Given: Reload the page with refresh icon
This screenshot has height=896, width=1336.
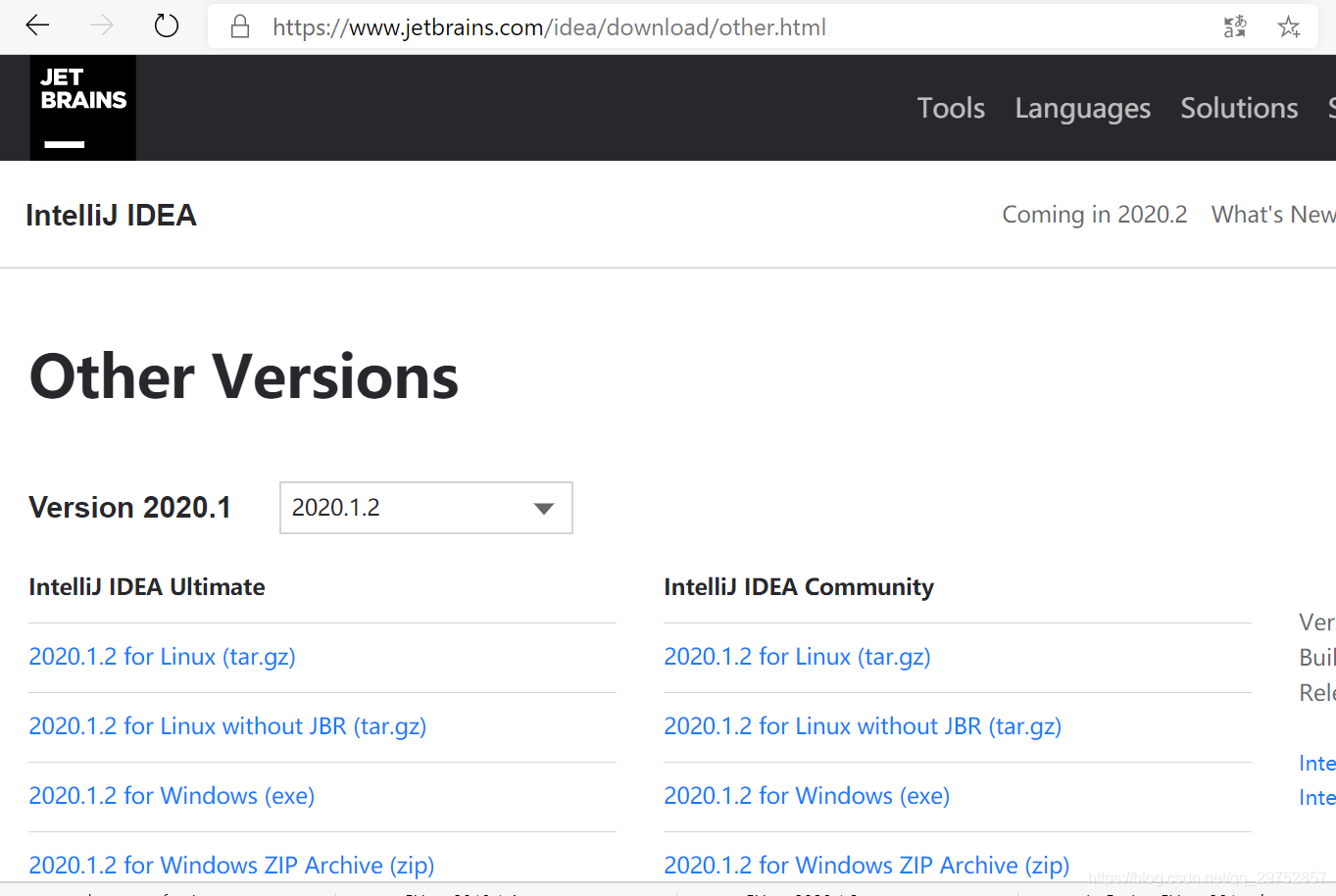Looking at the screenshot, I should [x=167, y=25].
